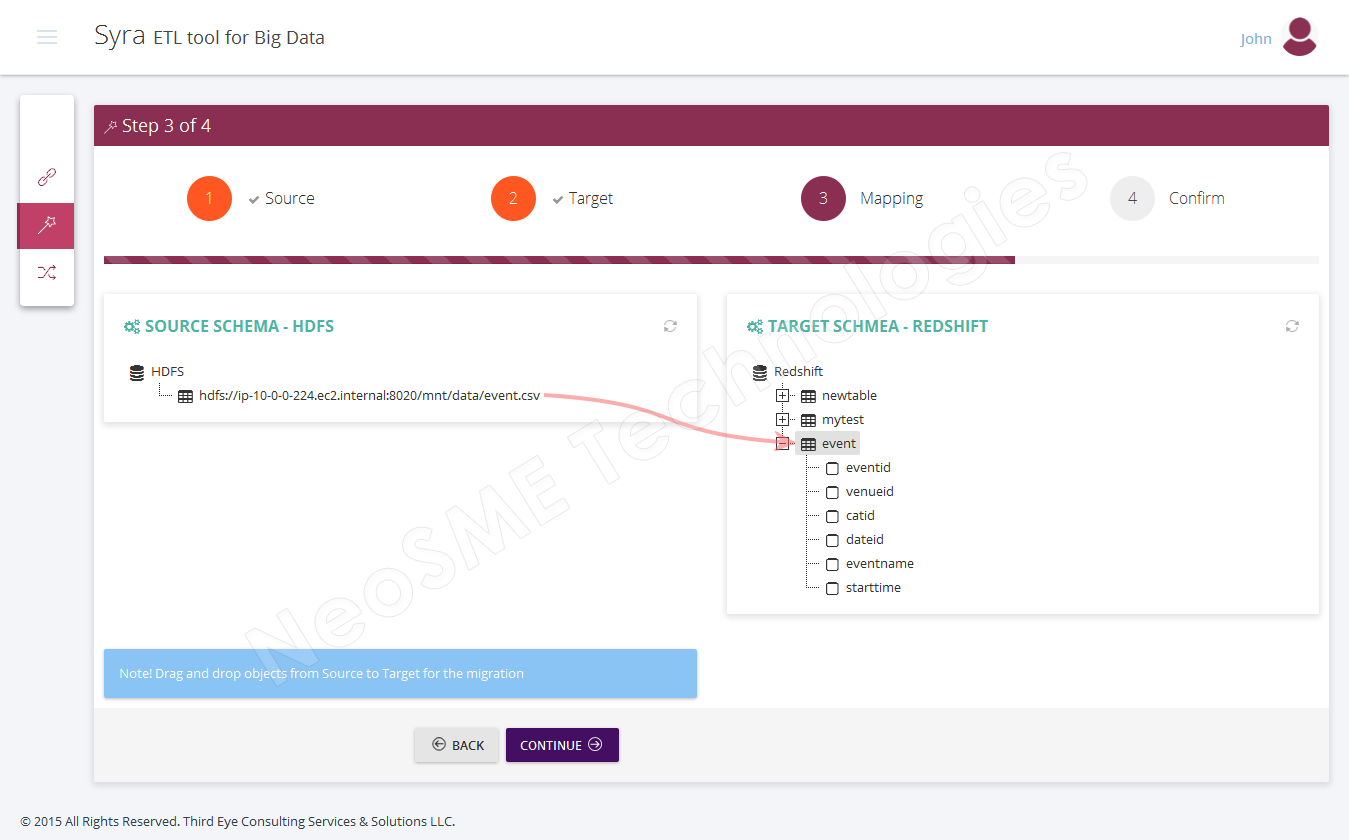Go to step 2 Target circle

pyautogui.click(x=513, y=198)
